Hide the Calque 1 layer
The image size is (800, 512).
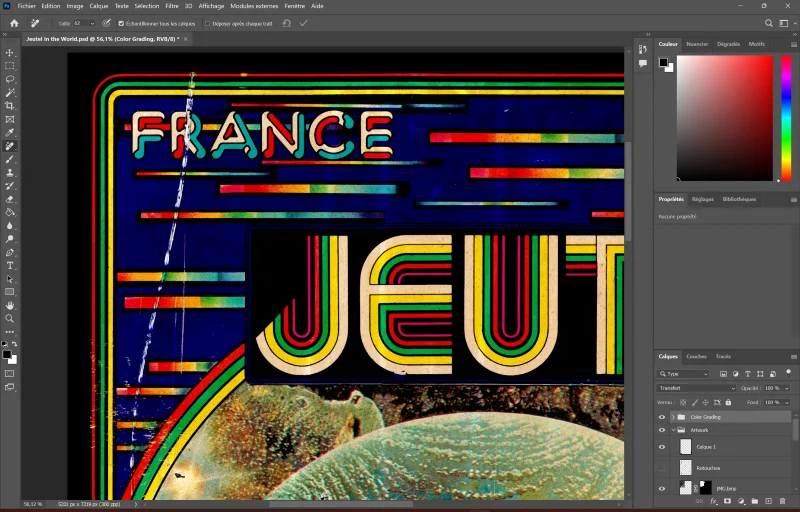(x=661, y=447)
